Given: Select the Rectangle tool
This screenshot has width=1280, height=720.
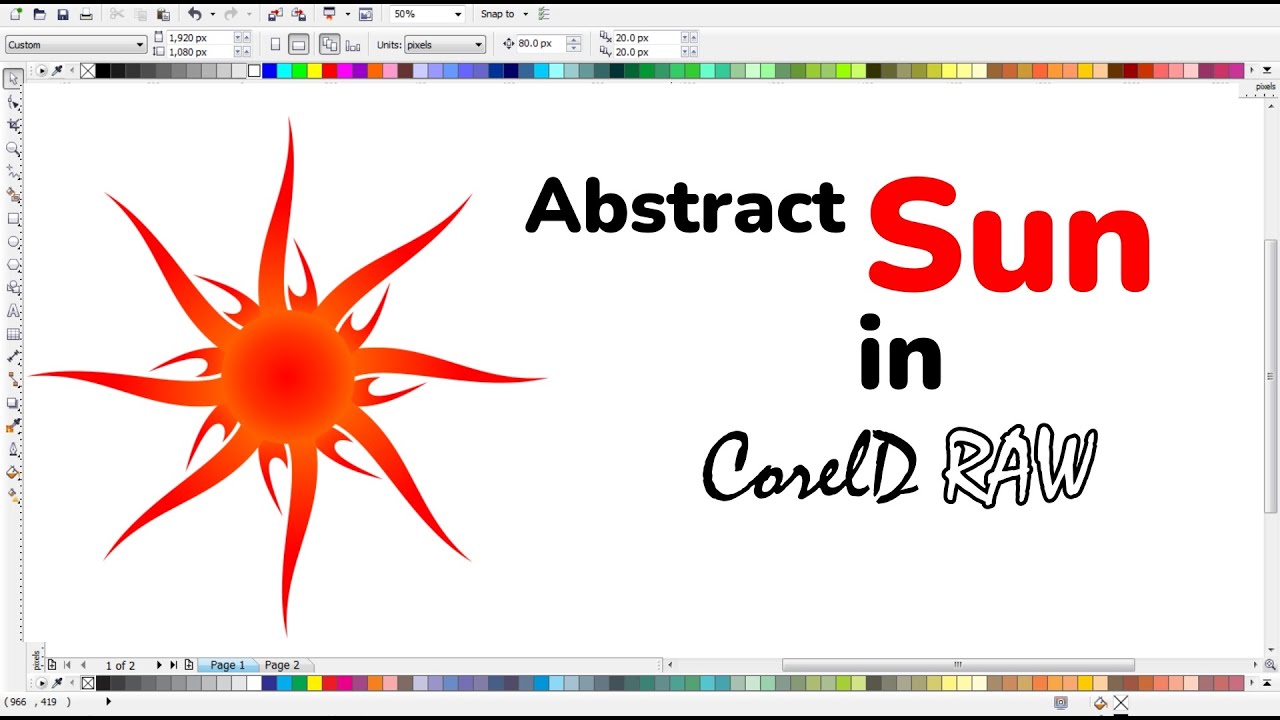Looking at the screenshot, I should tap(13, 218).
